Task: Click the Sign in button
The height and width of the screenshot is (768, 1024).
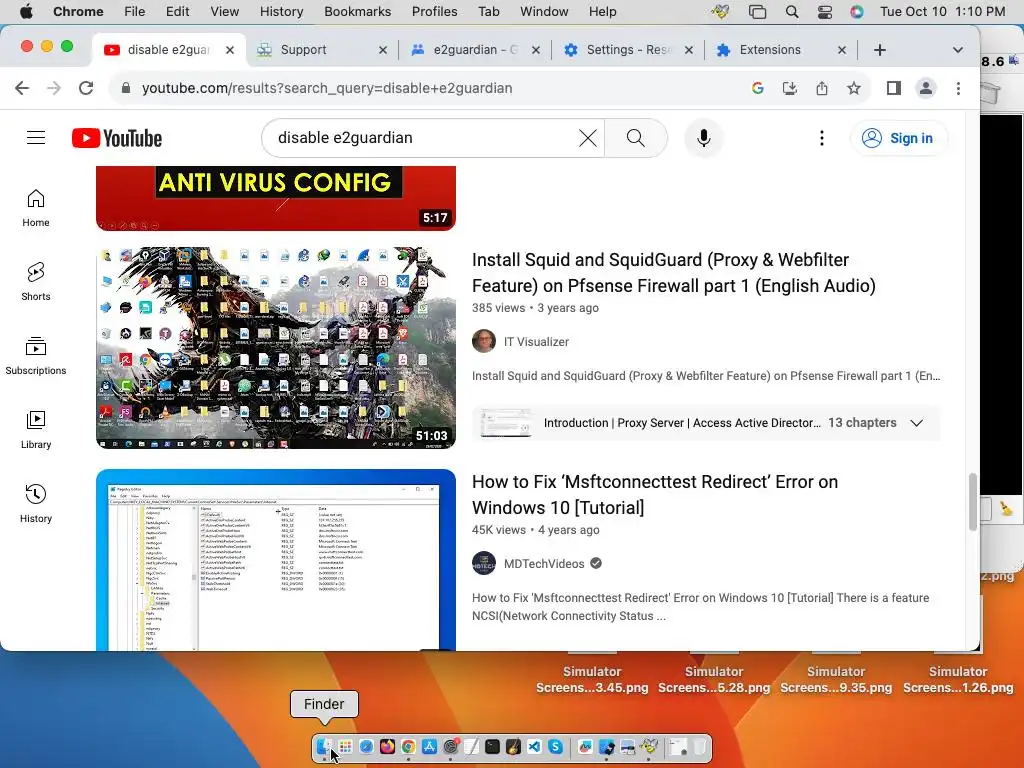Action: coord(899,138)
